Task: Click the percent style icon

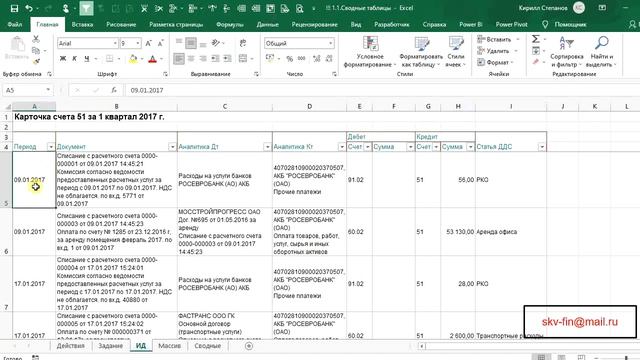Action: (289, 59)
